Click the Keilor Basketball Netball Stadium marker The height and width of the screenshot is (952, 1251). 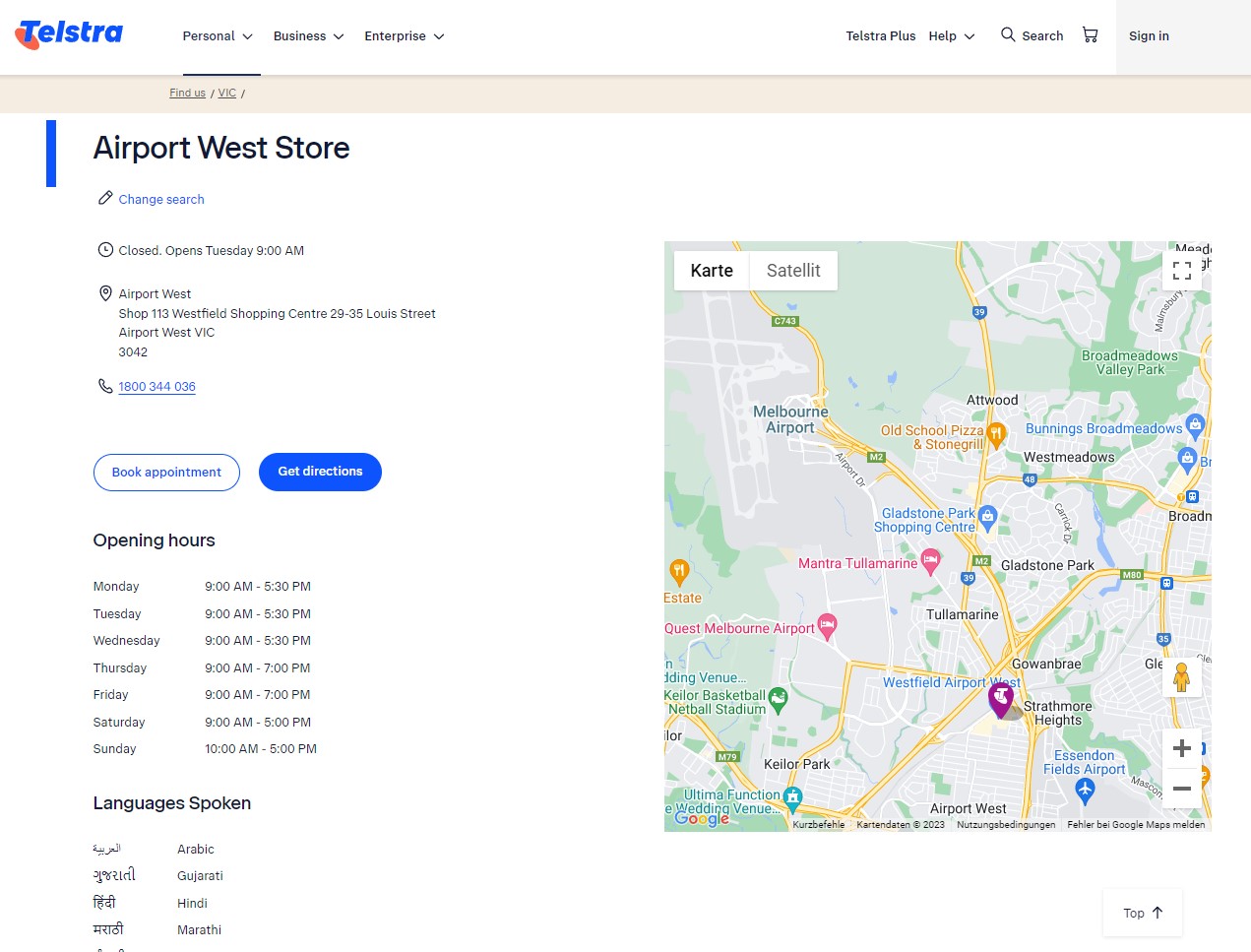778,700
